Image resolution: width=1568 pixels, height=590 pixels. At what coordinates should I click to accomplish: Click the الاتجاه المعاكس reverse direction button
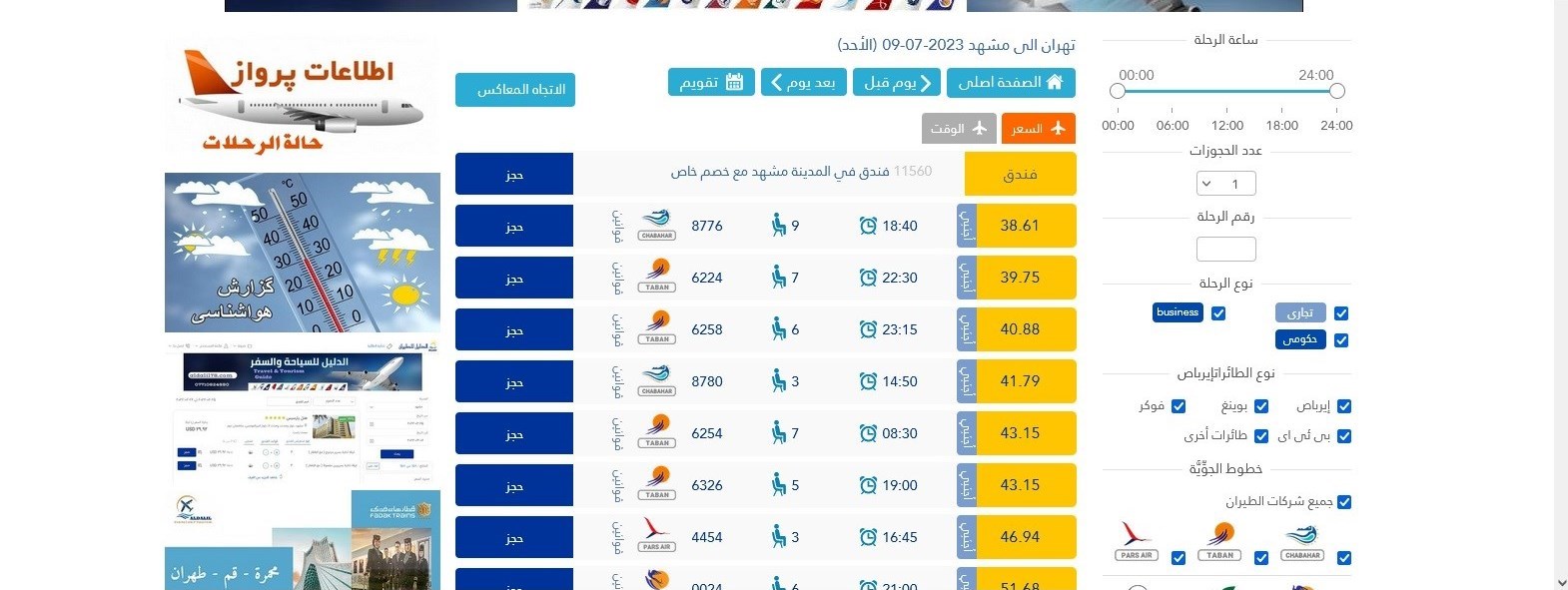pyautogui.click(x=515, y=90)
